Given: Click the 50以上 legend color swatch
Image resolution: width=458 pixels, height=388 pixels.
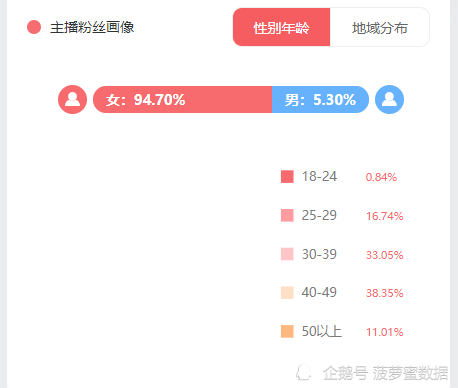Looking at the screenshot, I should (x=287, y=331).
